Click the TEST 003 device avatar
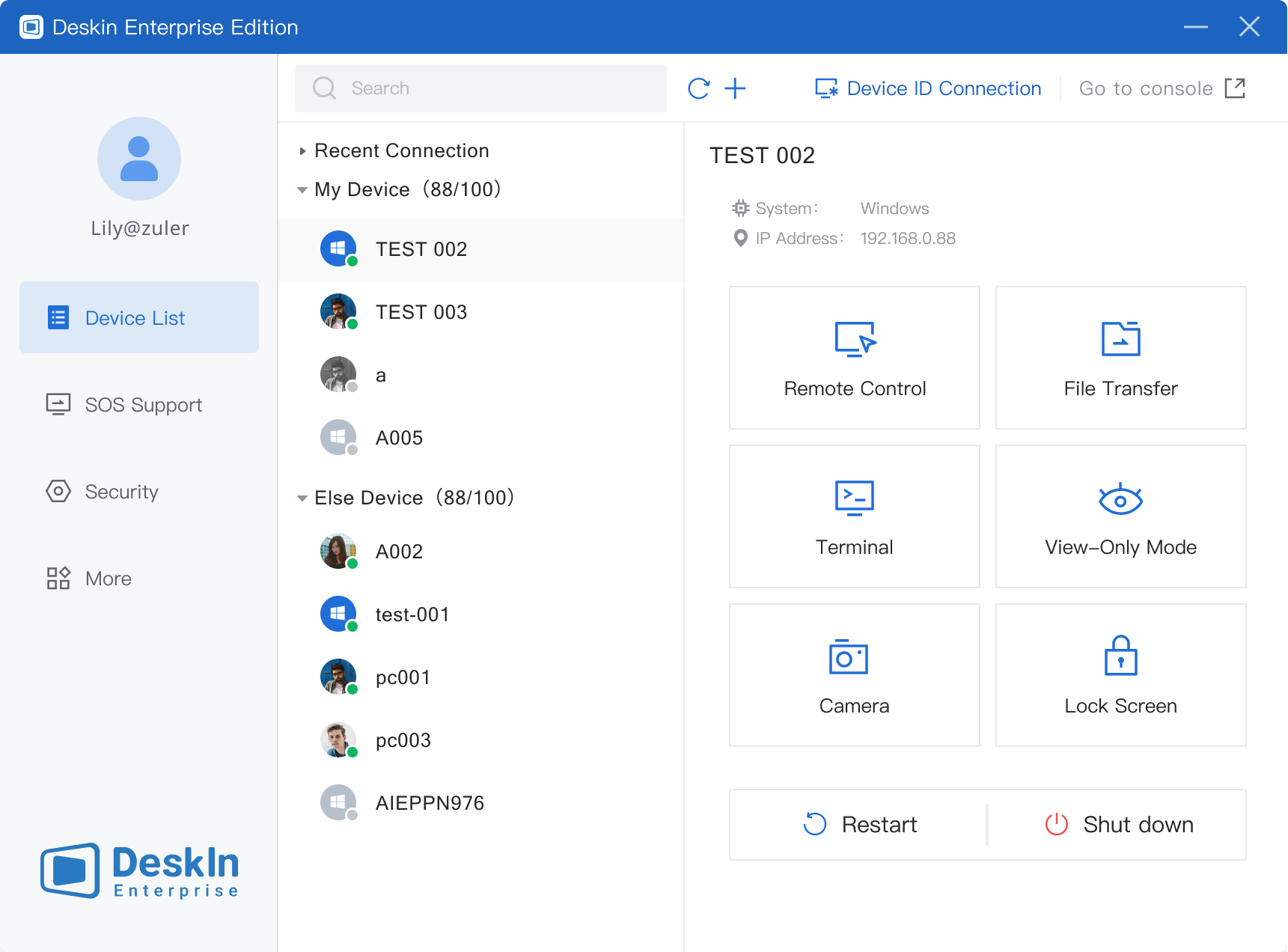 coord(338,311)
